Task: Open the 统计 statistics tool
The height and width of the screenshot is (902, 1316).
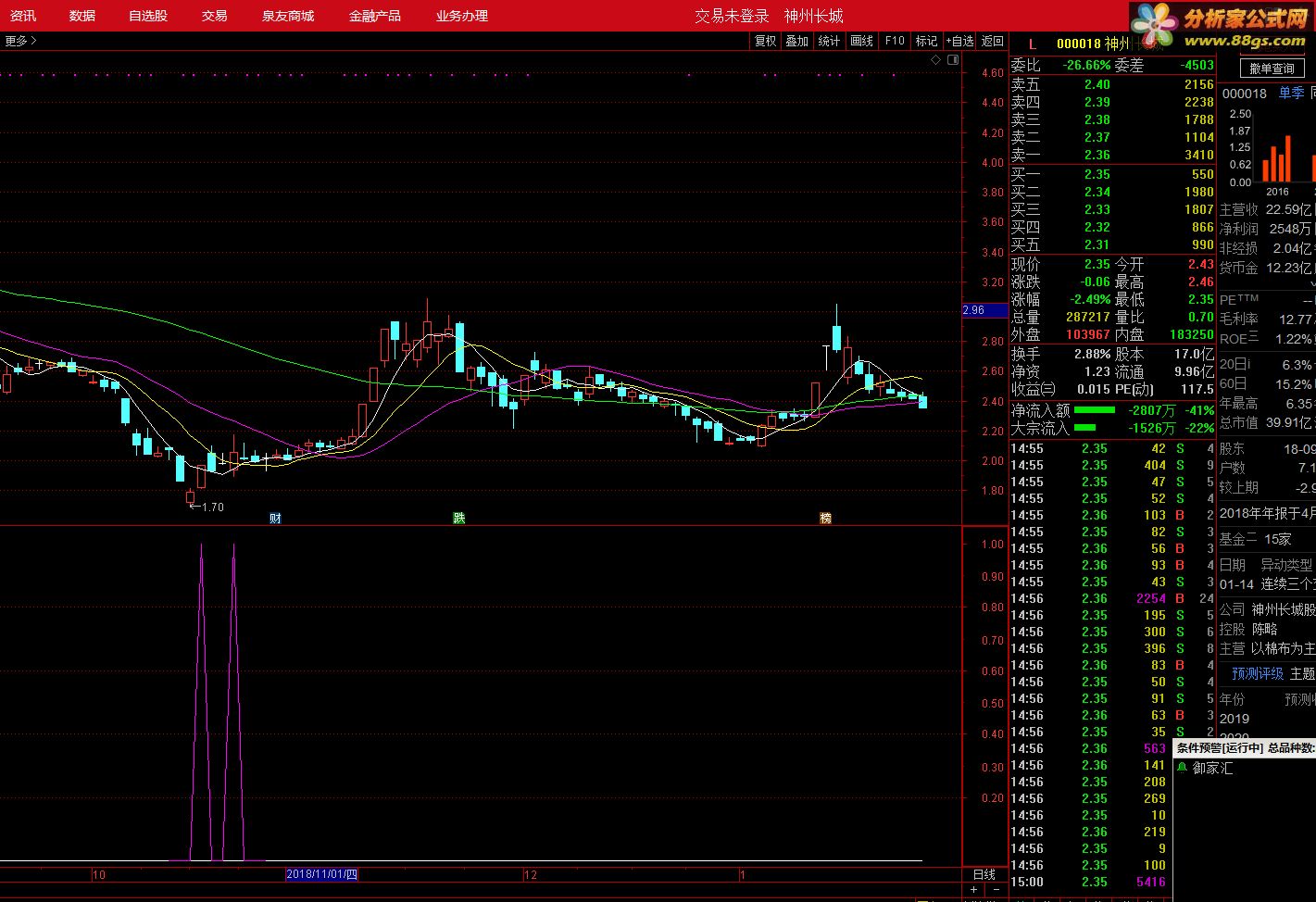Action: click(829, 41)
